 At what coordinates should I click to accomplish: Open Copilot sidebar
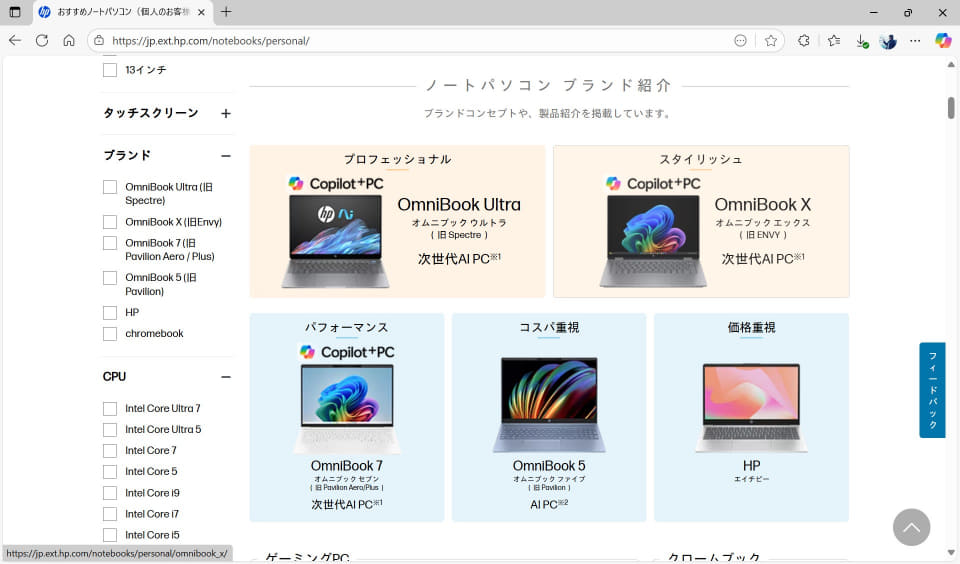coord(943,41)
